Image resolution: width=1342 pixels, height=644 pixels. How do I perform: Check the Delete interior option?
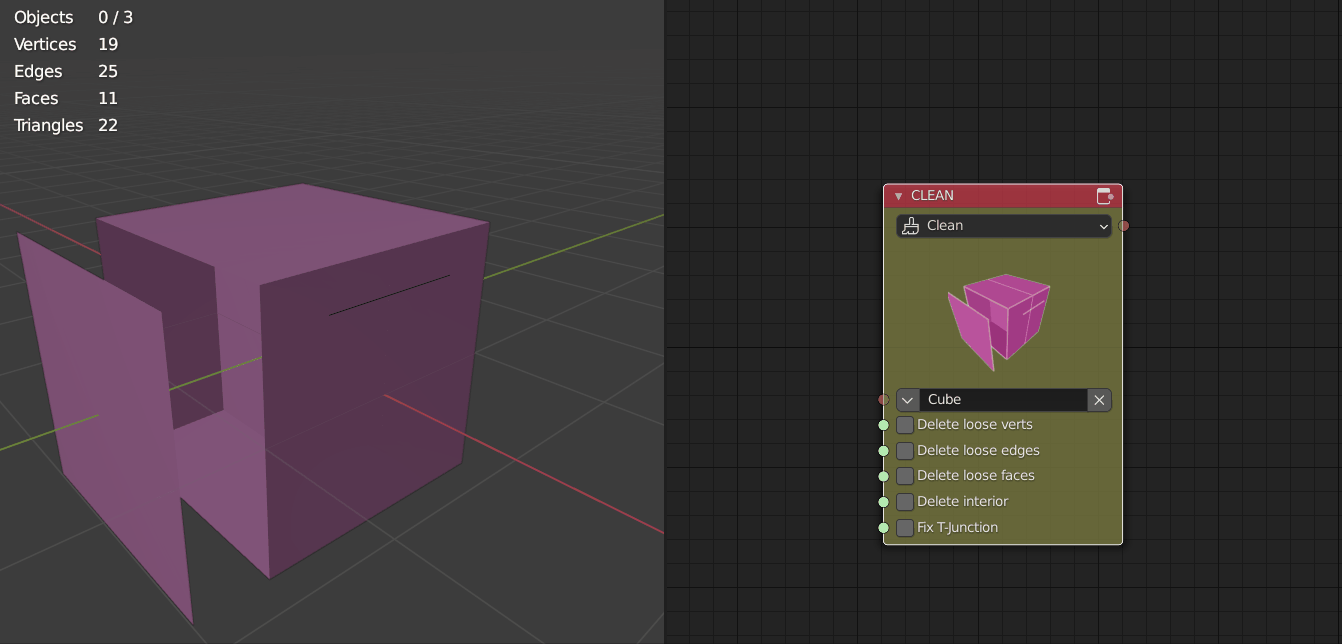pyautogui.click(x=905, y=502)
